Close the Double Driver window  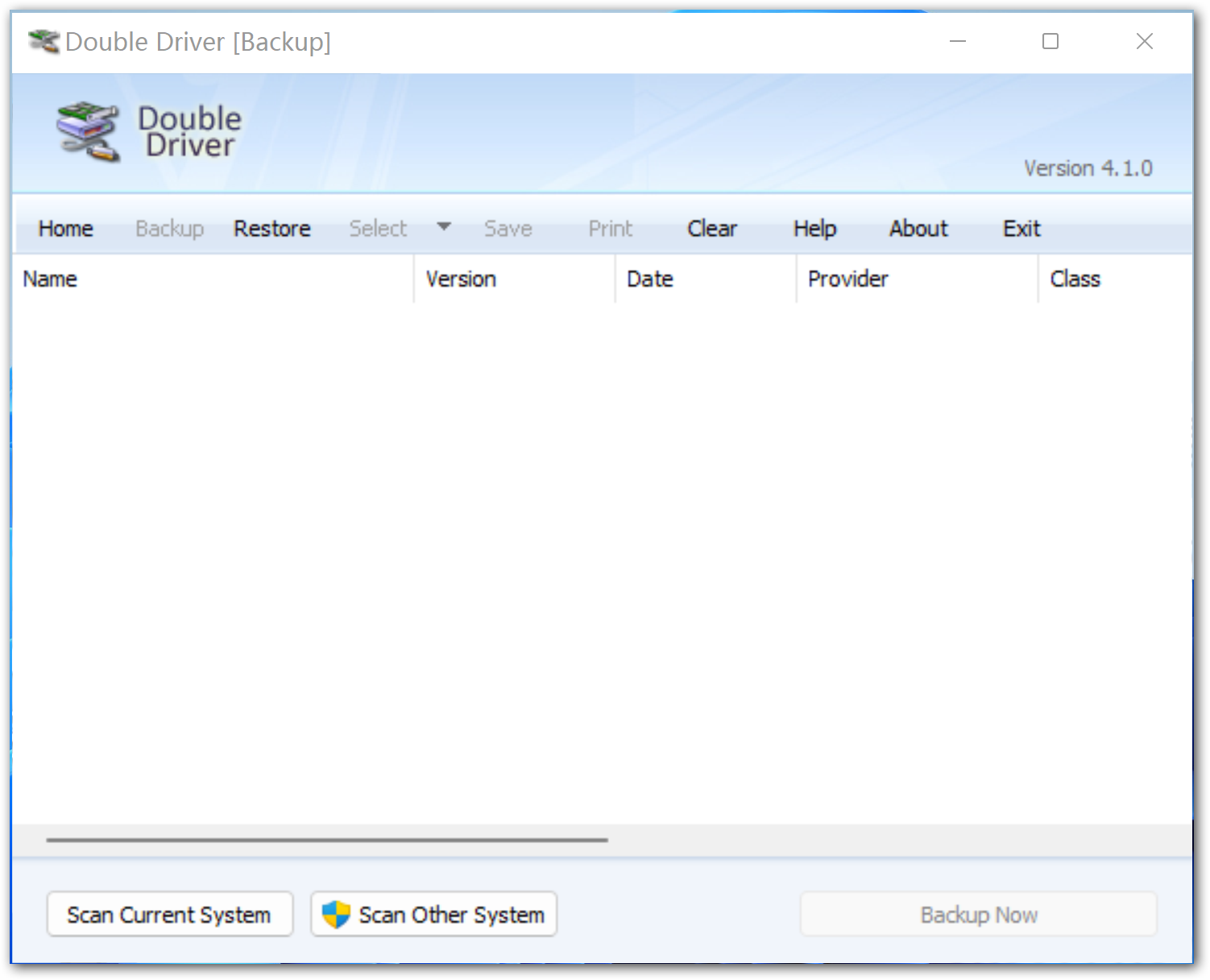(1145, 41)
